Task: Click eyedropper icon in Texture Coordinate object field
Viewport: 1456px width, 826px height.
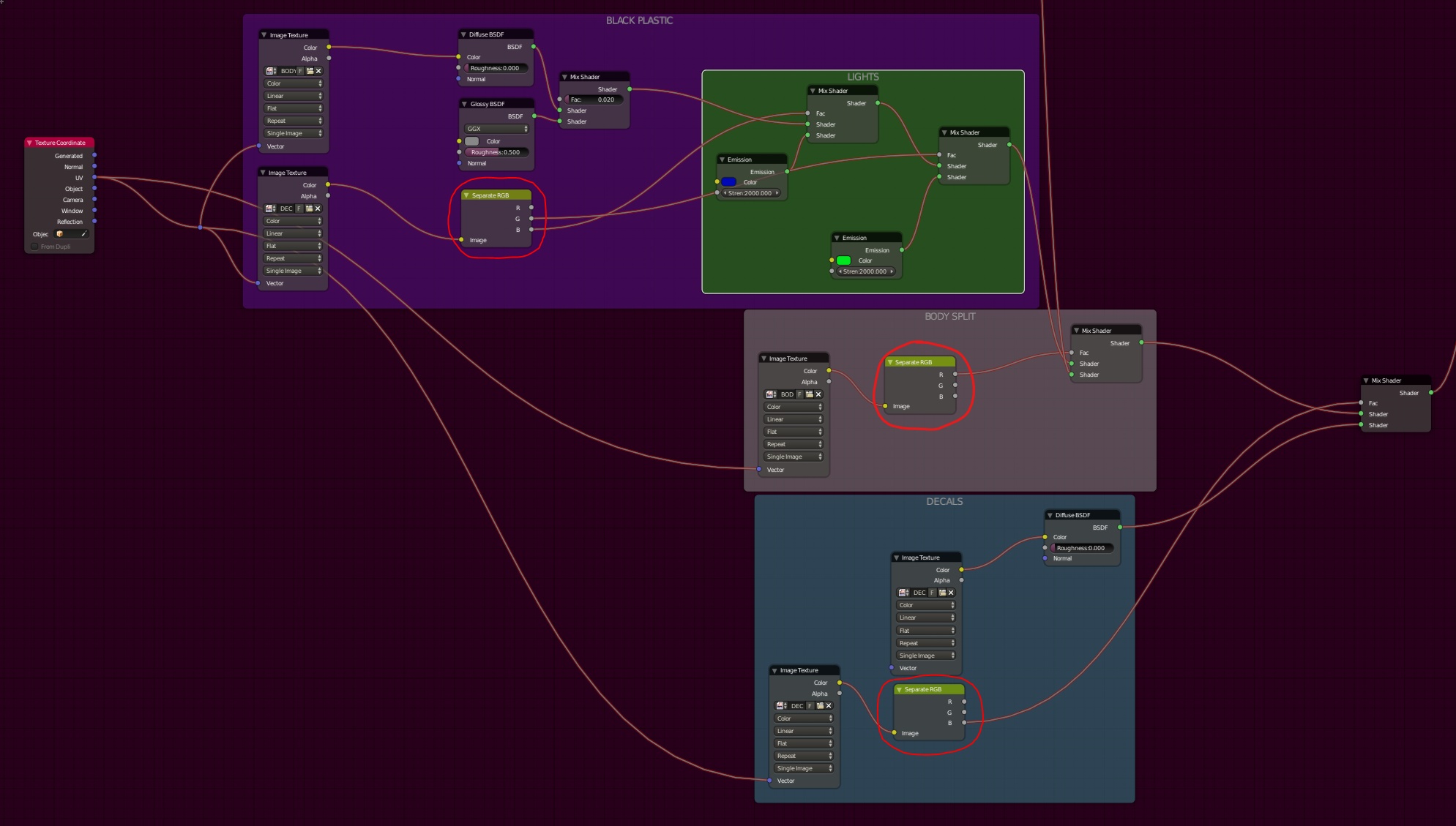Action: pyautogui.click(x=83, y=234)
